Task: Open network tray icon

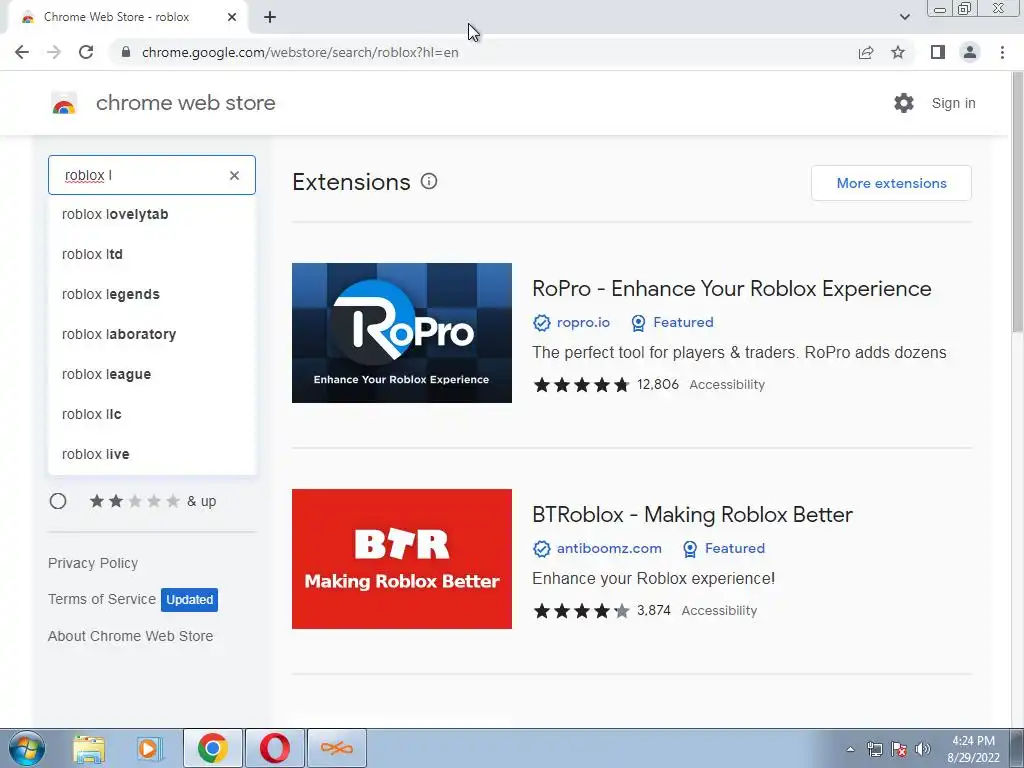Action: click(x=874, y=749)
